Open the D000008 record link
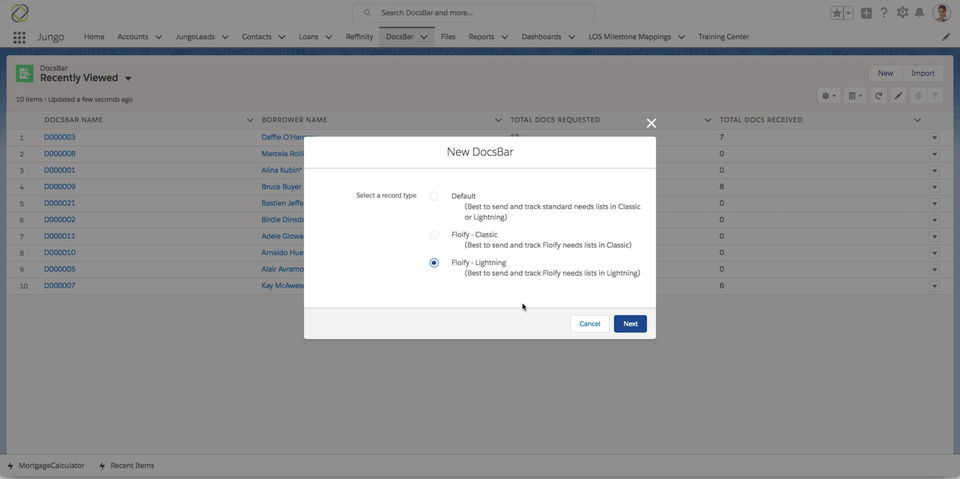The width and height of the screenshot is (960, 479). click(x=59, y=154)
